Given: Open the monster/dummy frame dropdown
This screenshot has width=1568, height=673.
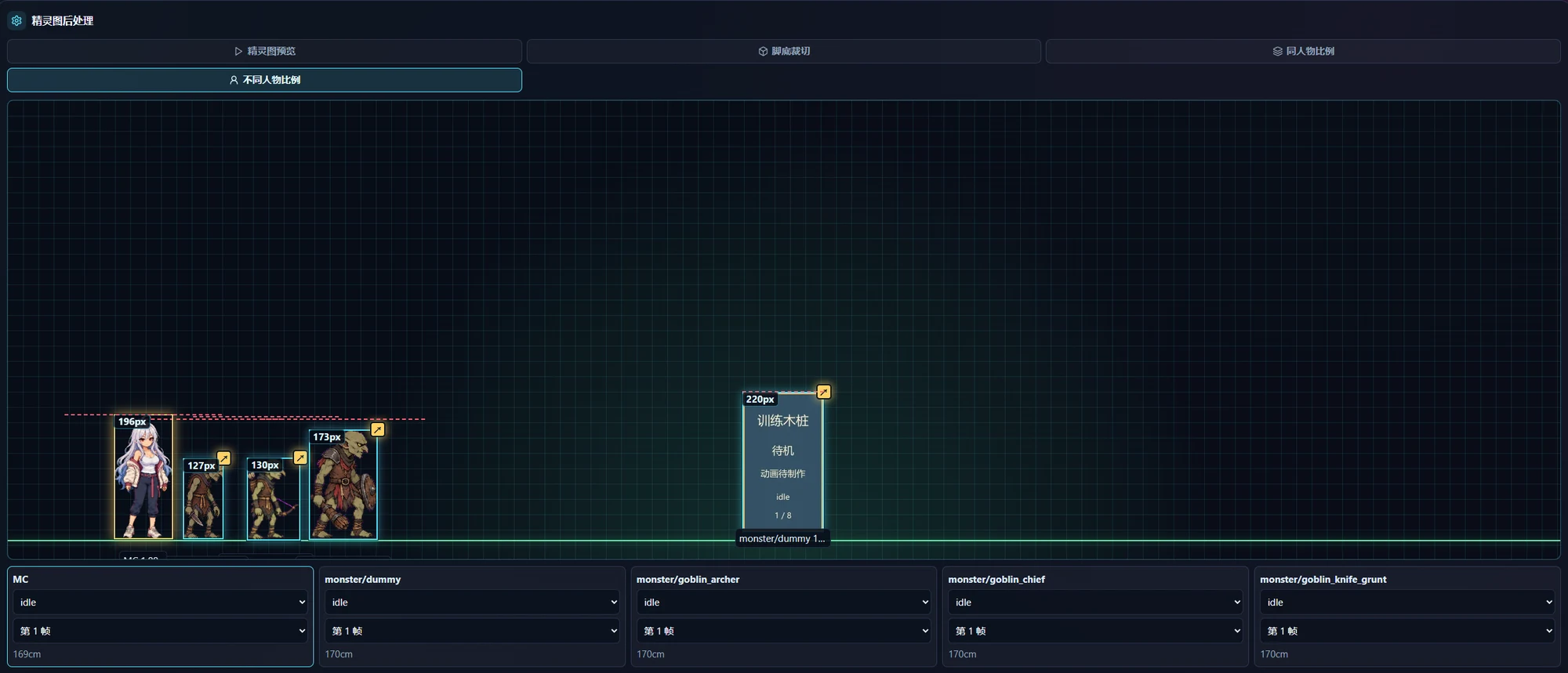Looking at the screenshot, I should click(472, 631).
